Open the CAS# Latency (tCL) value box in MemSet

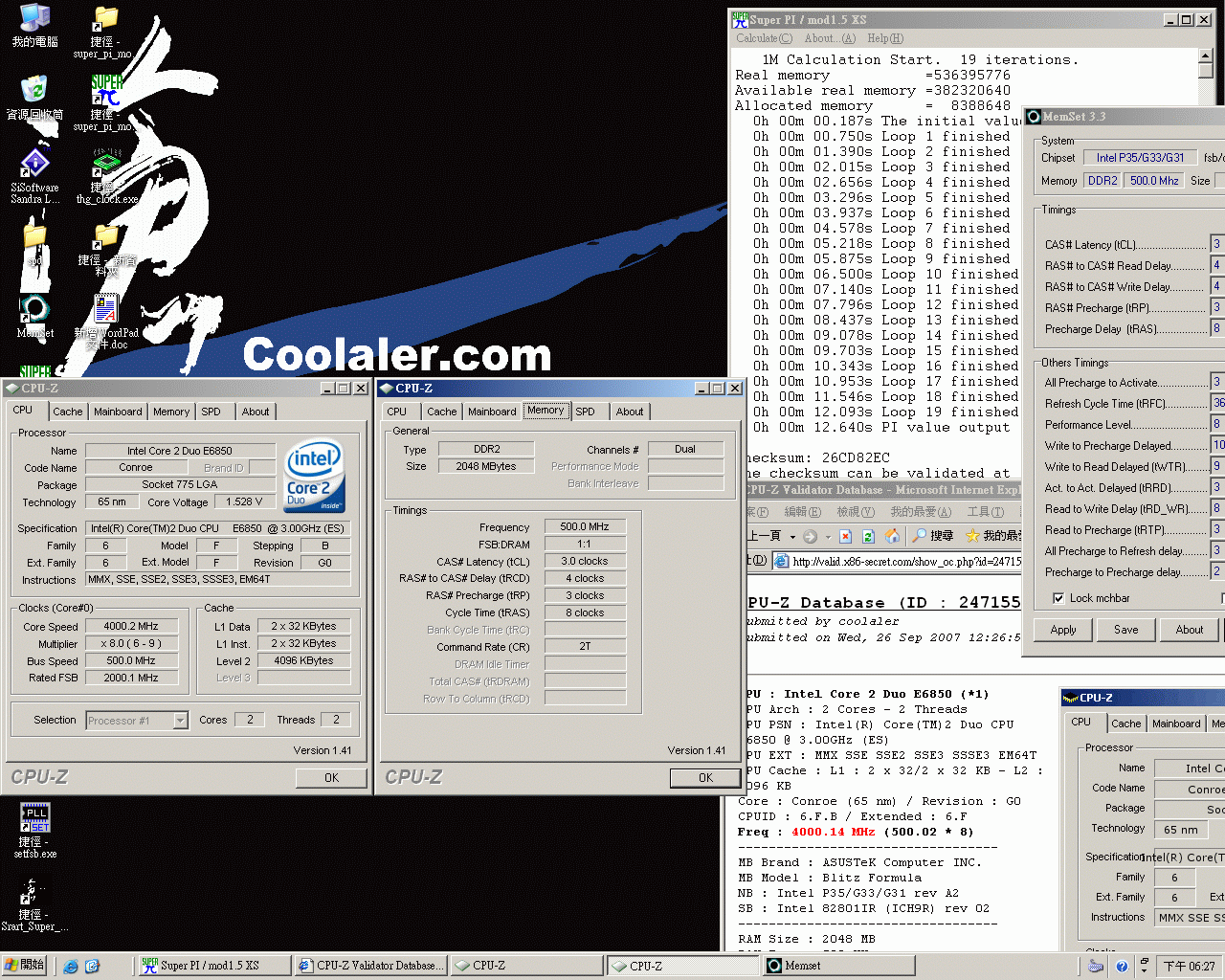click(x=1217, y=244)
